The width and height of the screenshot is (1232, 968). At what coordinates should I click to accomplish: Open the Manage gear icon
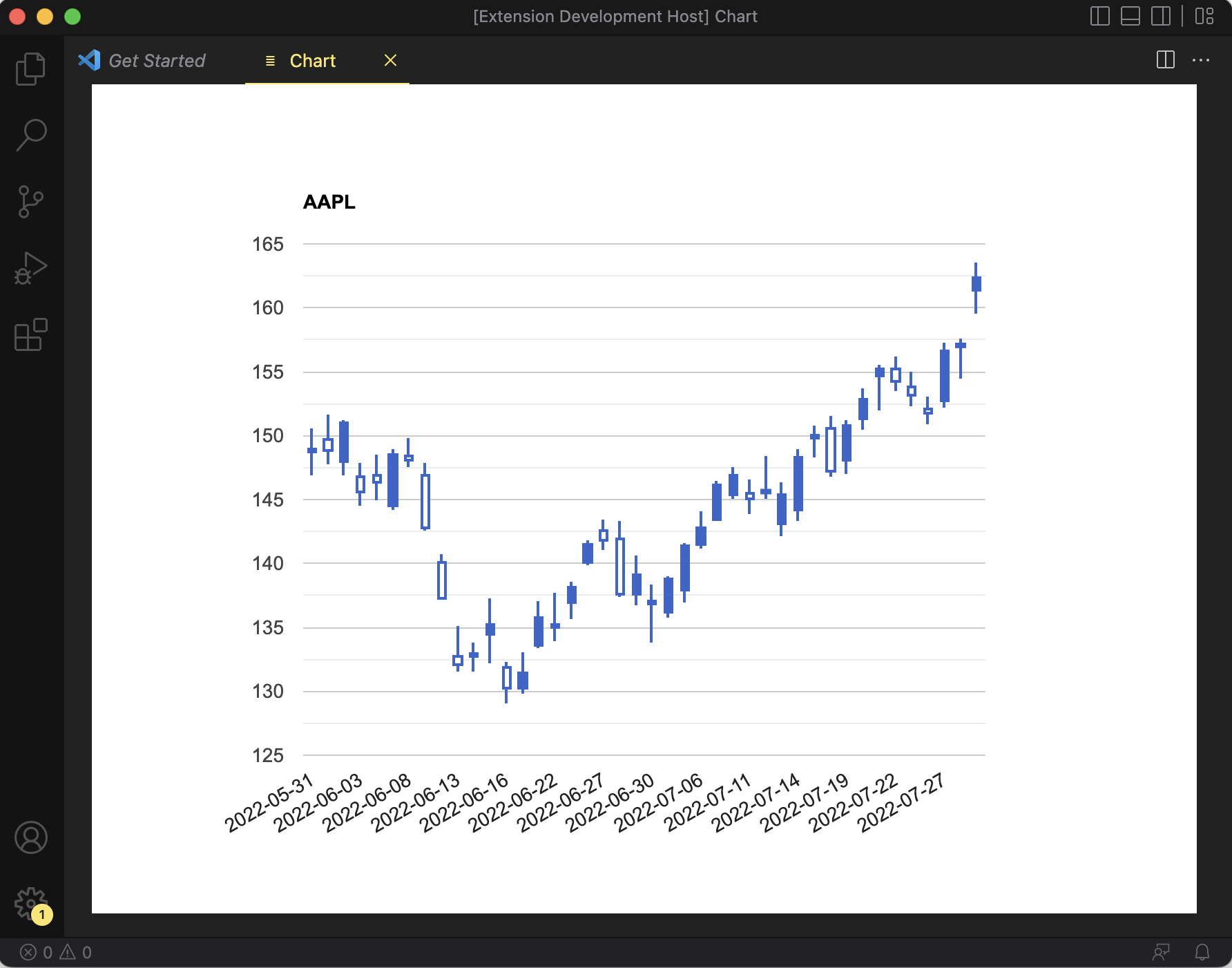(31, 904)
